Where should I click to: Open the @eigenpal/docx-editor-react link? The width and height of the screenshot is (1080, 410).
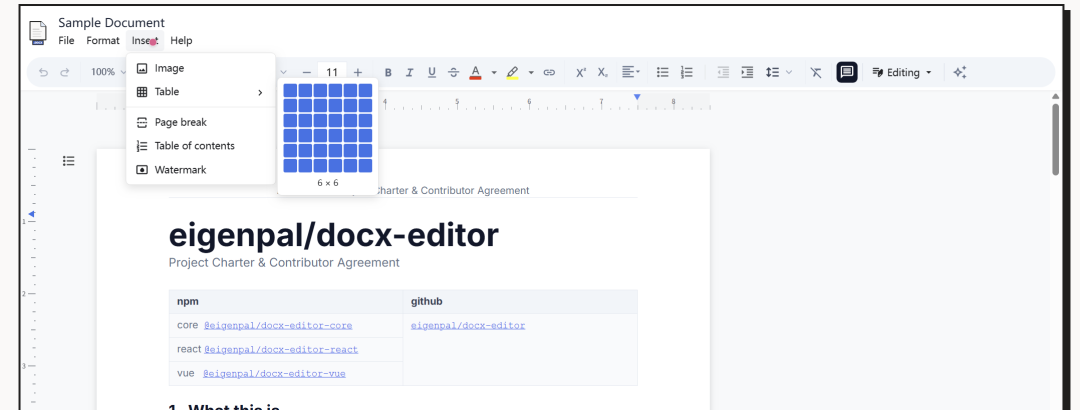click(x=281, y=349)
